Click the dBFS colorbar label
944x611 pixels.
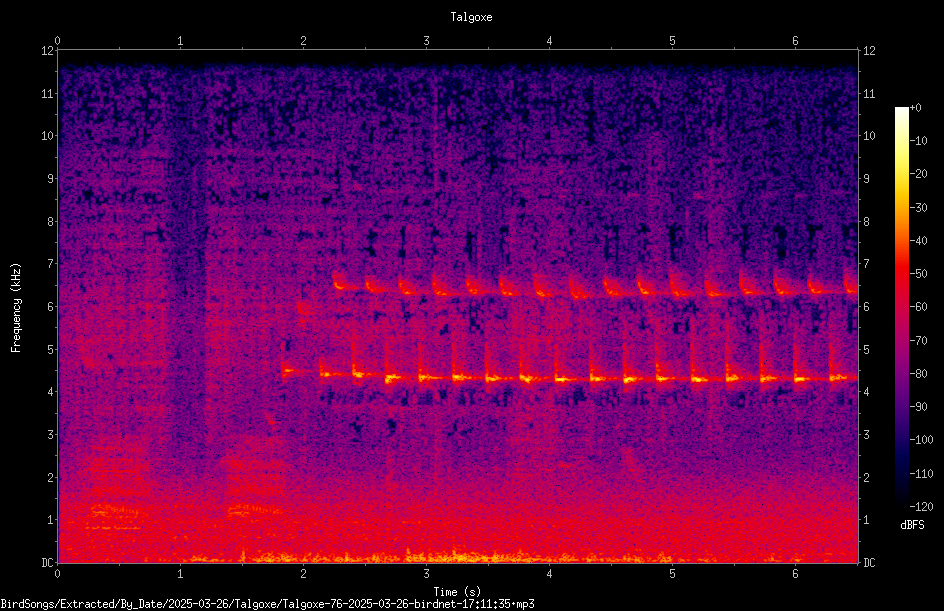tap(912, 525)
